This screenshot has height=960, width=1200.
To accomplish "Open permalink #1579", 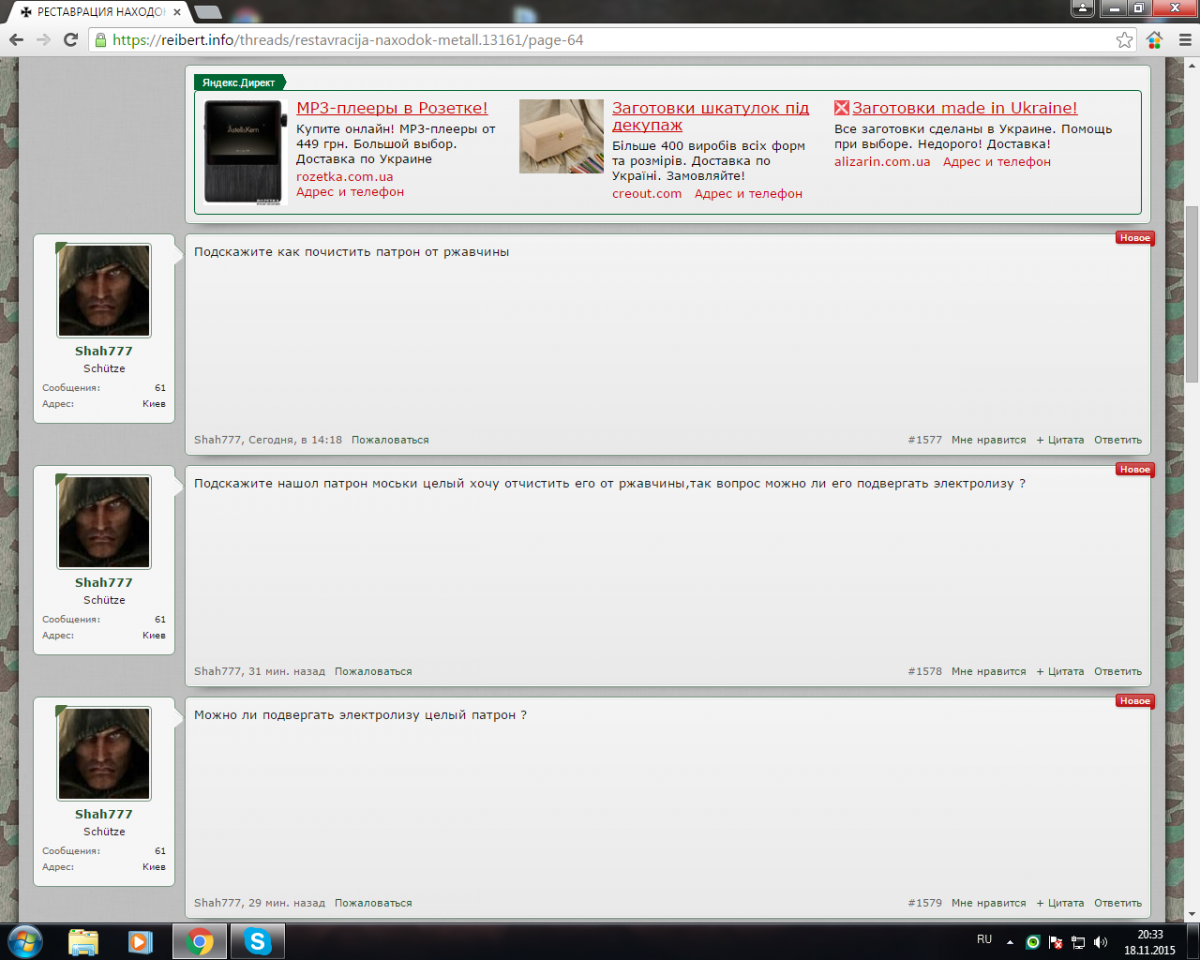I will pyautogui.click(x=925, y=903).
